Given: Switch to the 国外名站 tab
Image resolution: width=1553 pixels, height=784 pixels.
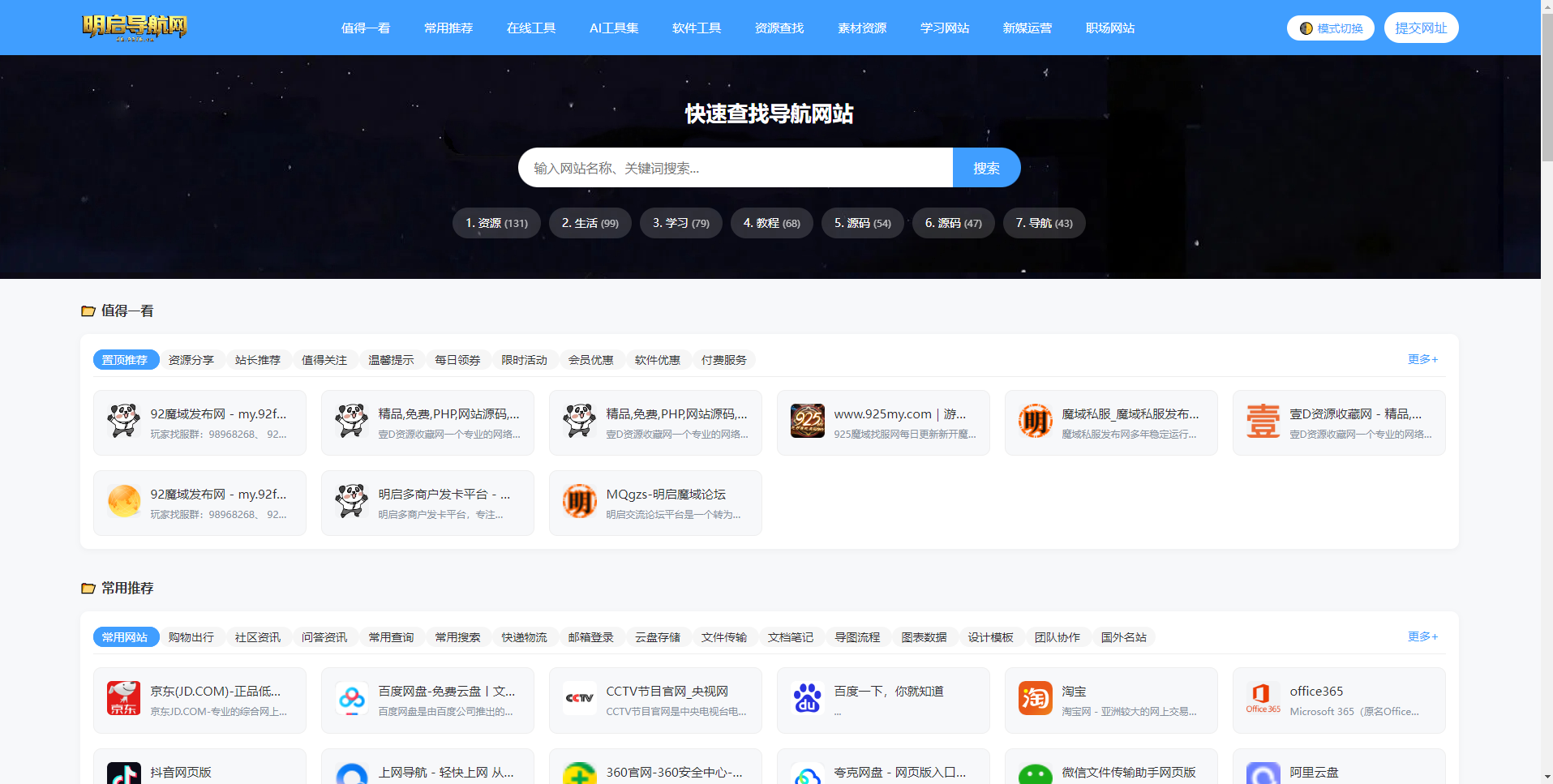Looking at the screenshot, I should [1124, 637].
